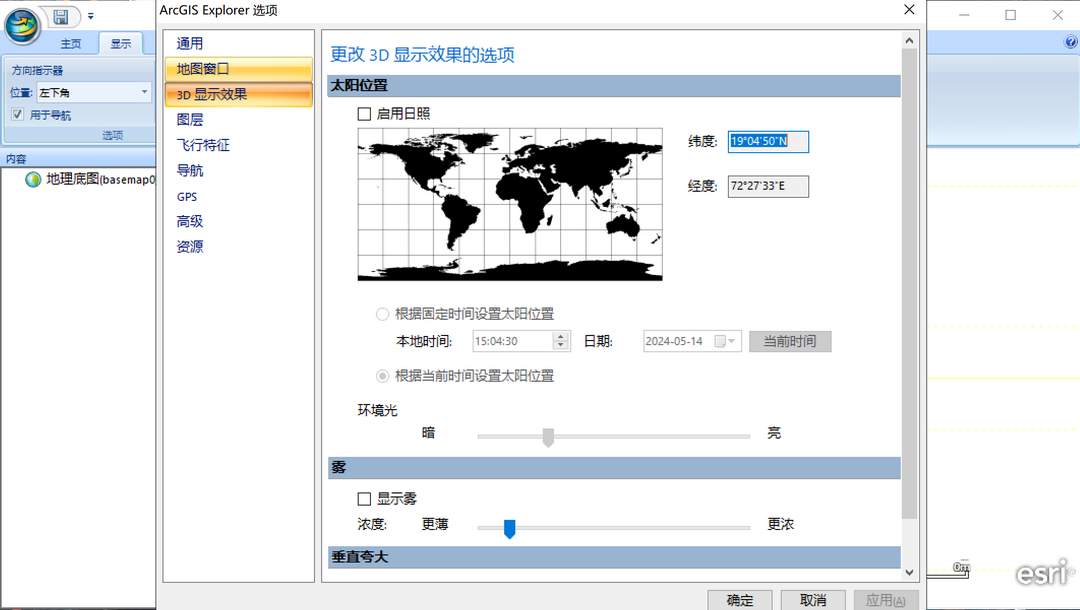Enable the 启用日照 sunlight checkbox
Screen dimensions: 1080x610
[365, 114]
